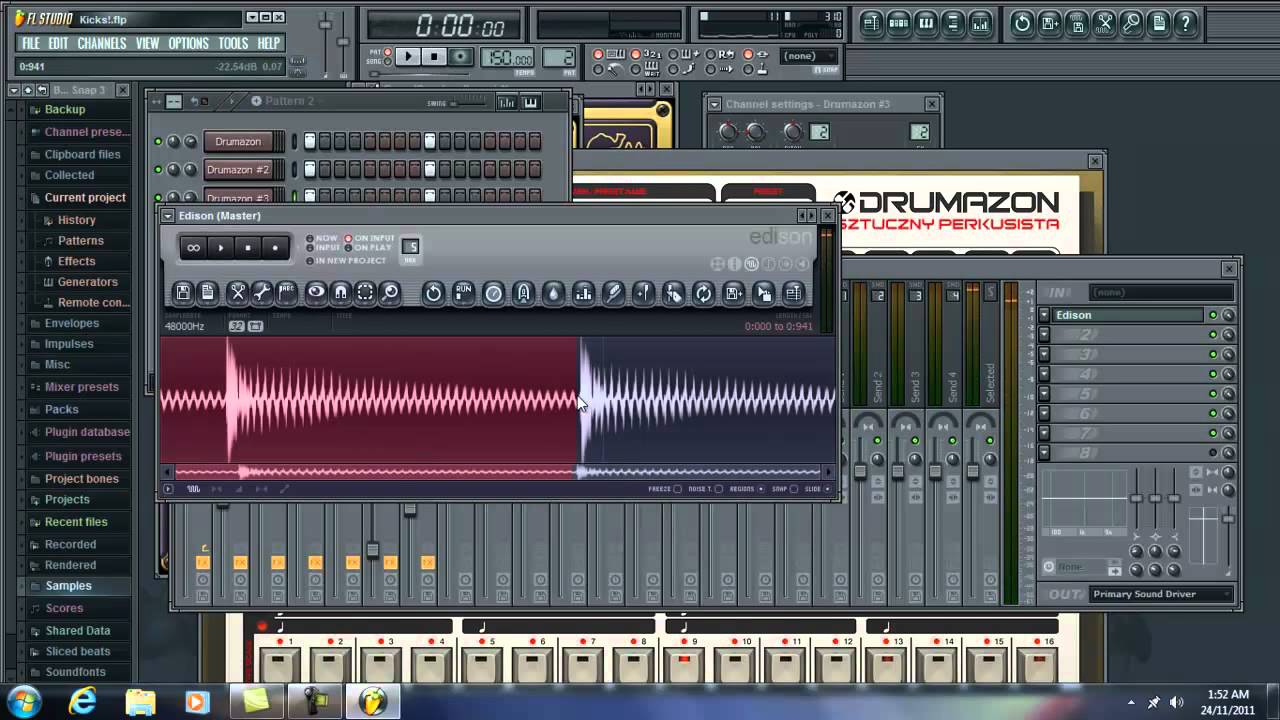The height and width of the screenshot is (720, 1280).
Task: Click the Edison drag sample hand icon
Action: [x=764, y=293]
